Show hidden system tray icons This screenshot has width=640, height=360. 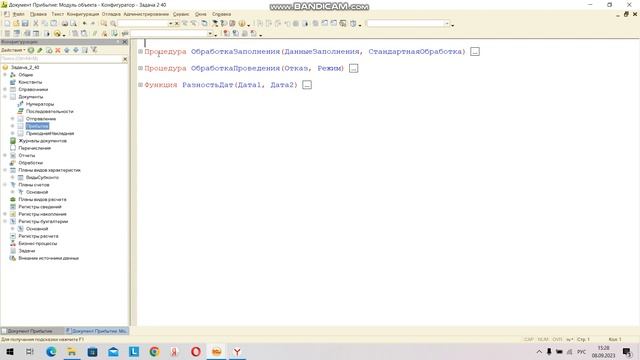[x=539, y=351]
